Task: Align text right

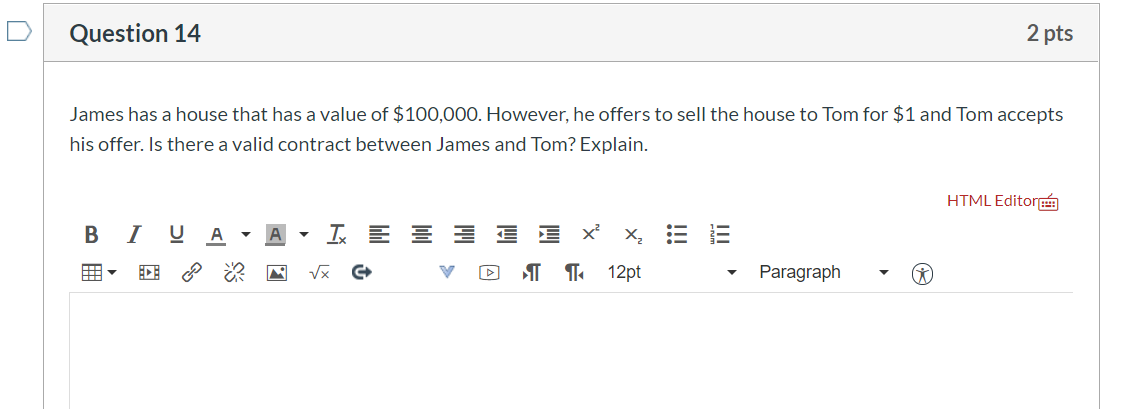Action: (463, 235)
